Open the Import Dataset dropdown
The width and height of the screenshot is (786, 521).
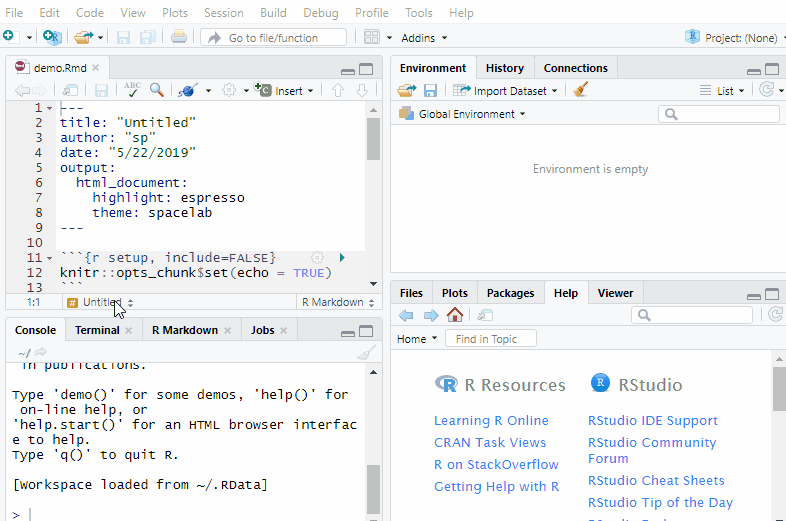click(x=505, y=91)
